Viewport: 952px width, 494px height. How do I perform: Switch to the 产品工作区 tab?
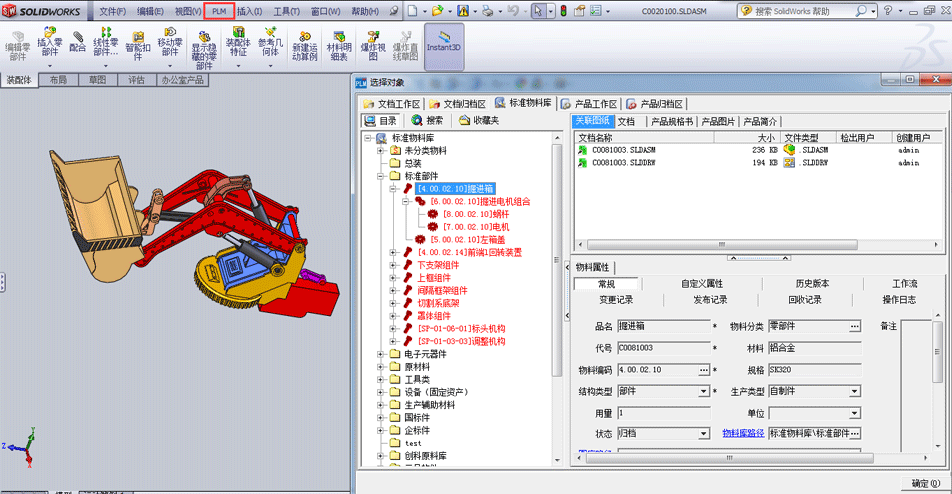pos(590,103)
